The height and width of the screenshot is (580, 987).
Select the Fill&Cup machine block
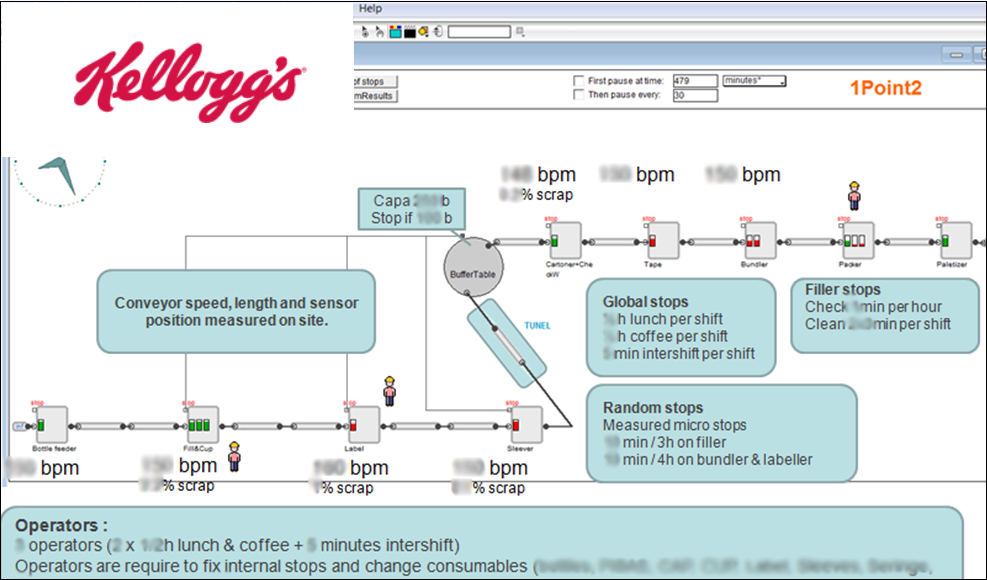coord(202,425)
